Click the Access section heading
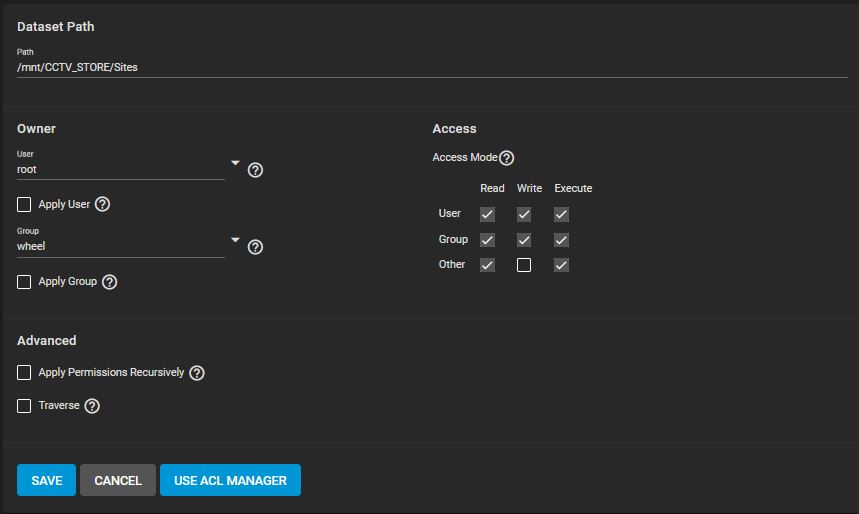 454,129
